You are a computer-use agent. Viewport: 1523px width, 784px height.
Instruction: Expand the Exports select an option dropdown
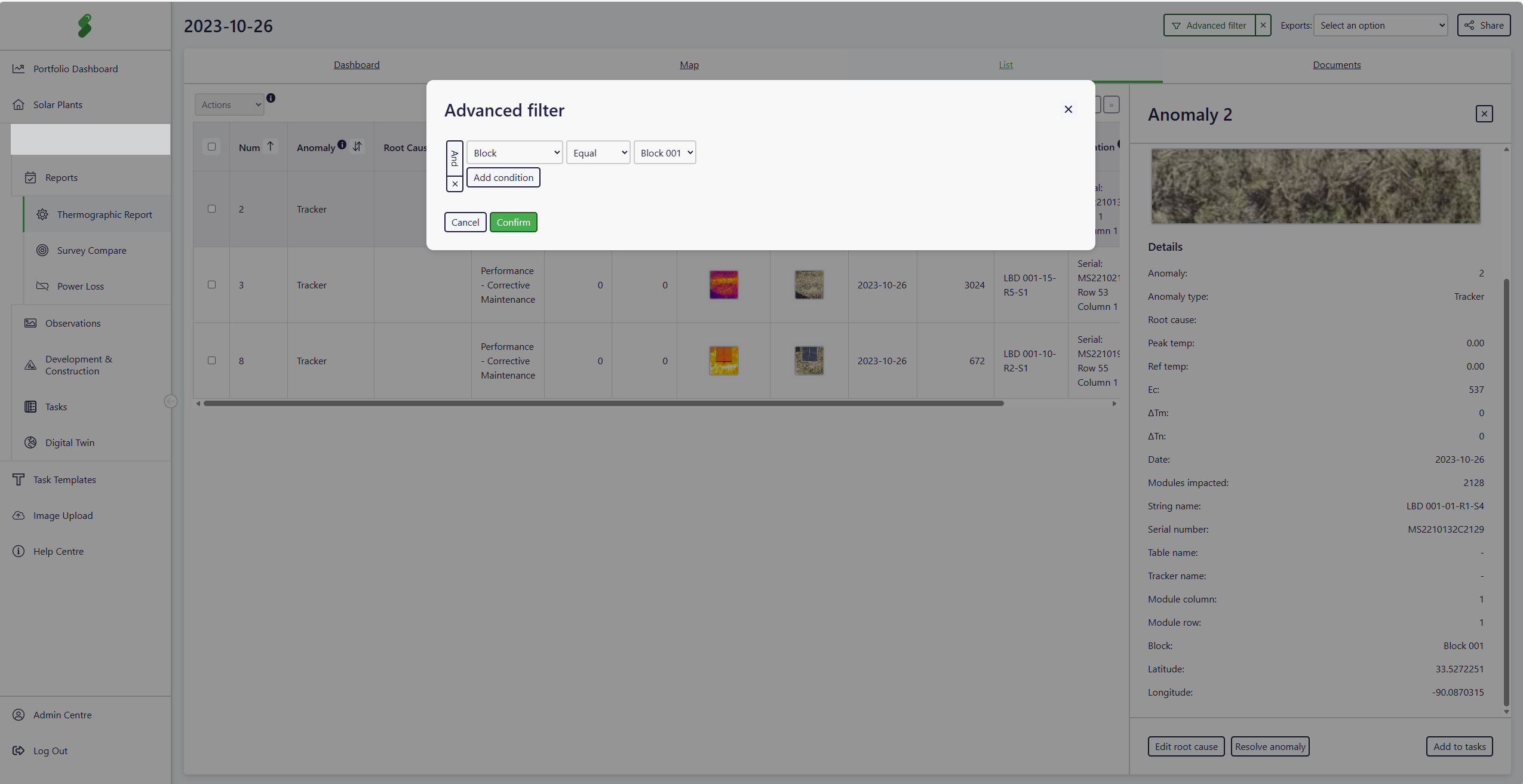[x=1380, y=25]
